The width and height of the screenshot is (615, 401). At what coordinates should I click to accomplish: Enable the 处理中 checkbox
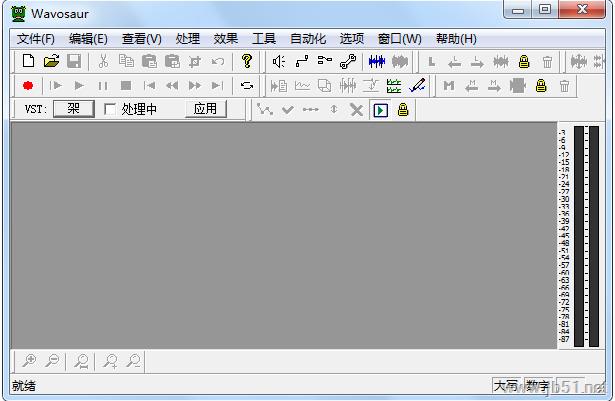click(110, 109)
